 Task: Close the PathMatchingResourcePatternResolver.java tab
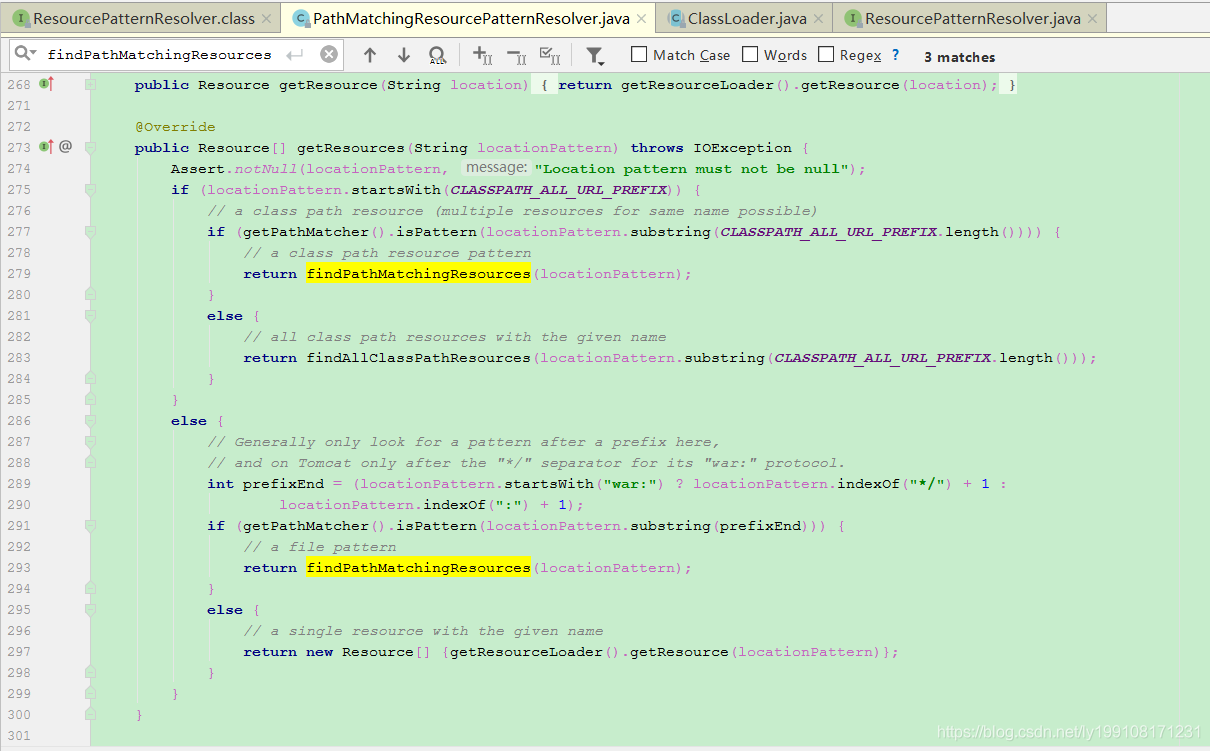click(x=641, y=18)
